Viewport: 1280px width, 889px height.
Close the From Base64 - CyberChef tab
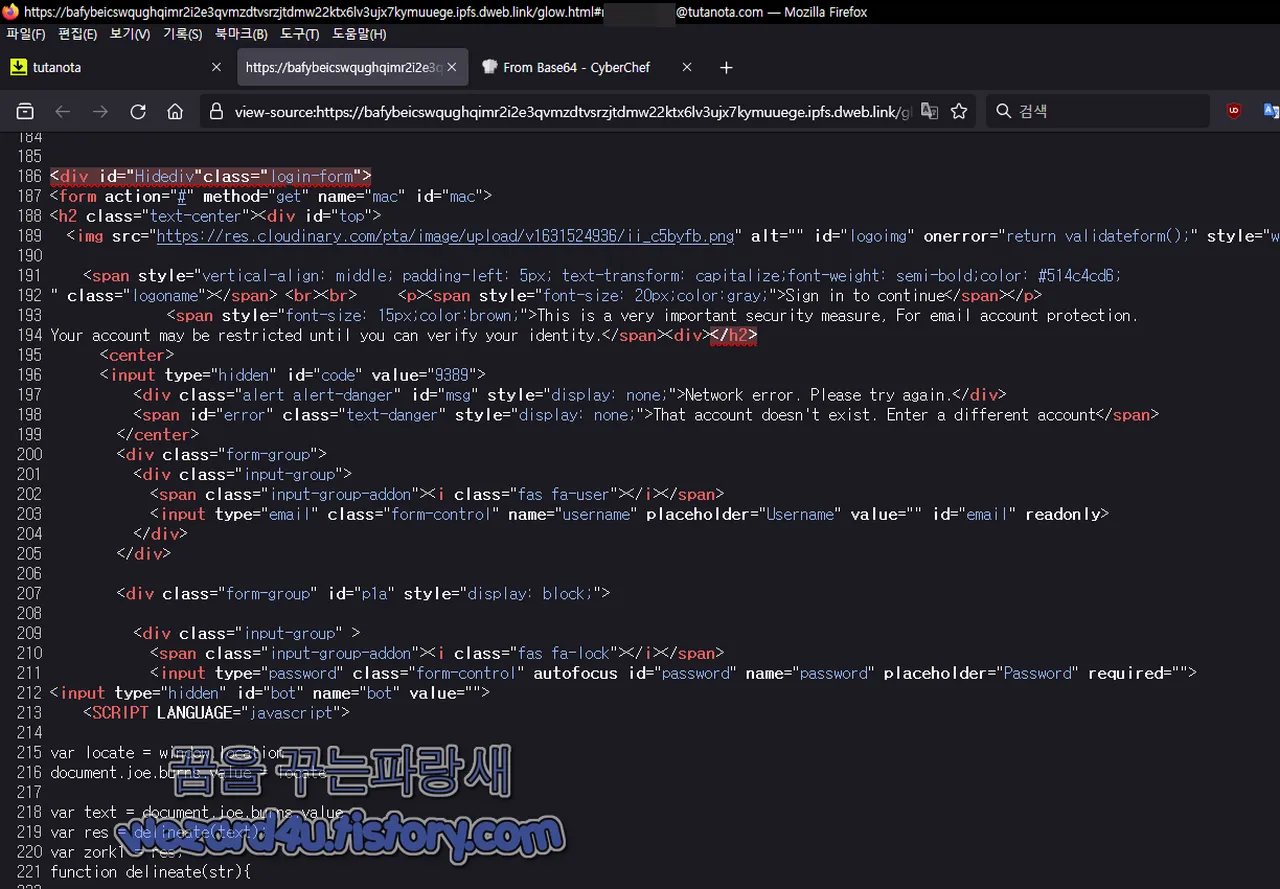tap(687, 67)
